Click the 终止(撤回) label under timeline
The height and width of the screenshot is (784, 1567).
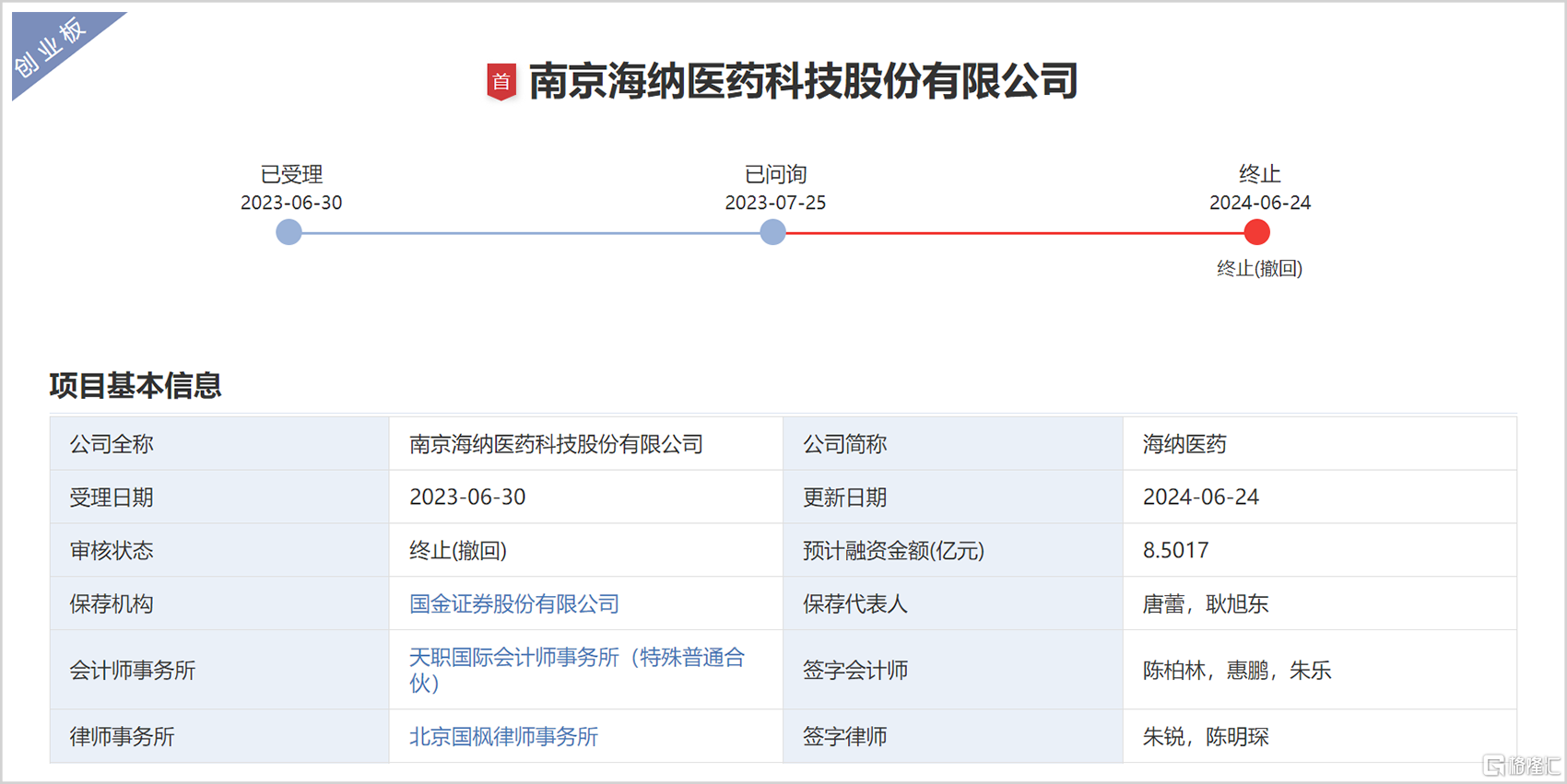pyautogui.click(x=1259, y=268)
